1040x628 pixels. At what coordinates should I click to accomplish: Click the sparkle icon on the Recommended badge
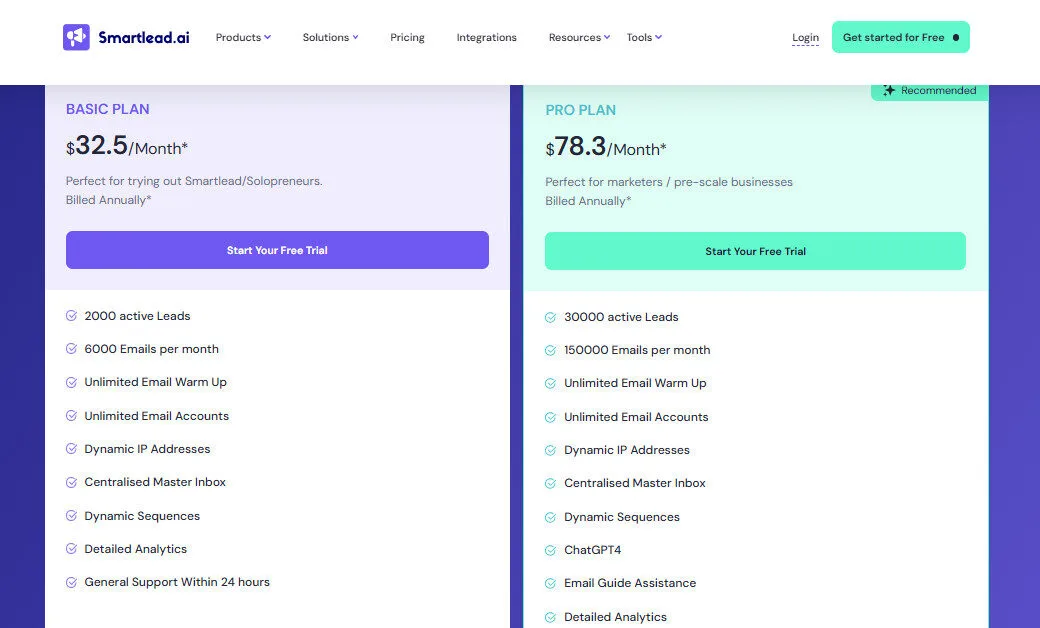889,90
